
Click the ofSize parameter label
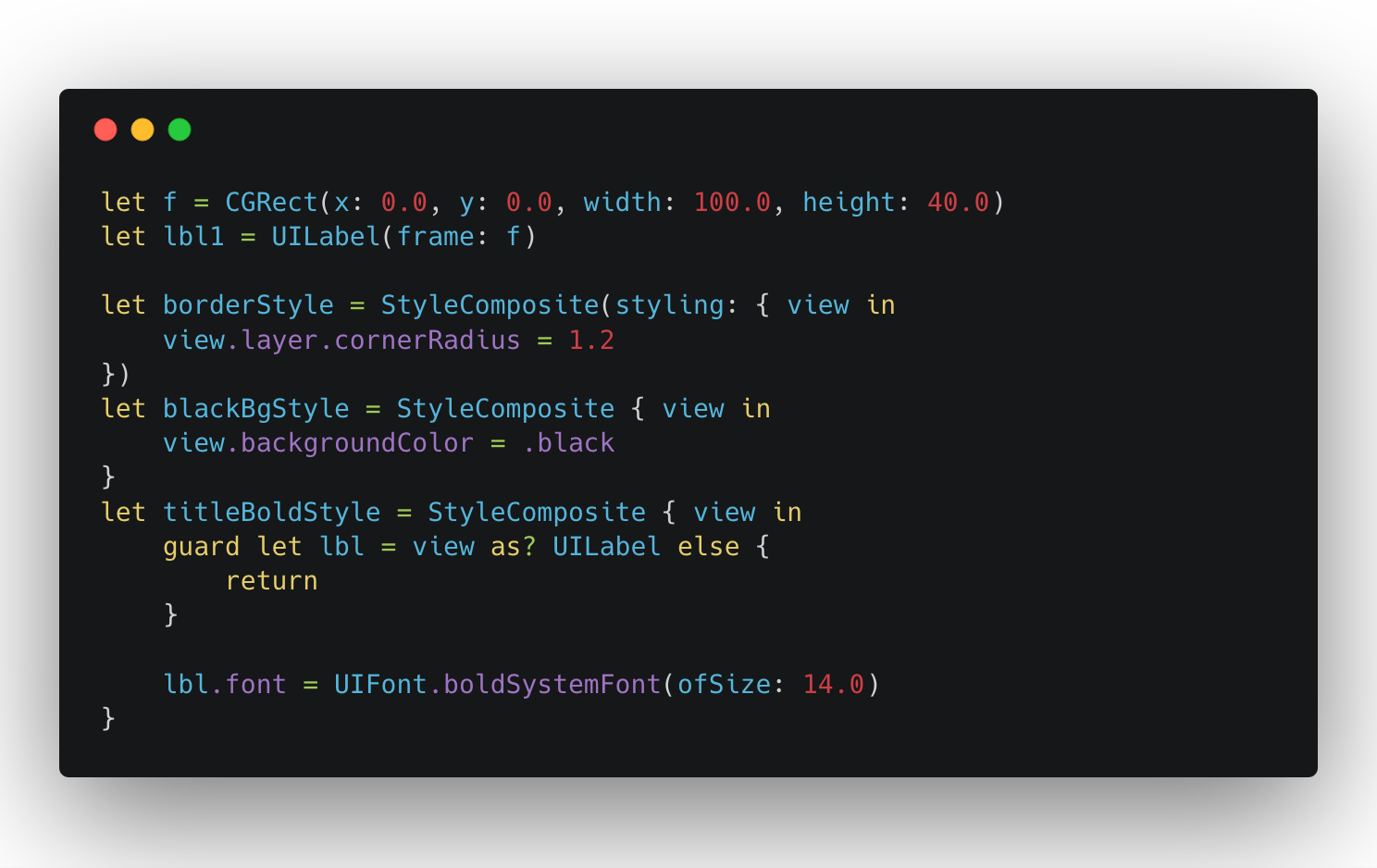(x=724, y=684)
